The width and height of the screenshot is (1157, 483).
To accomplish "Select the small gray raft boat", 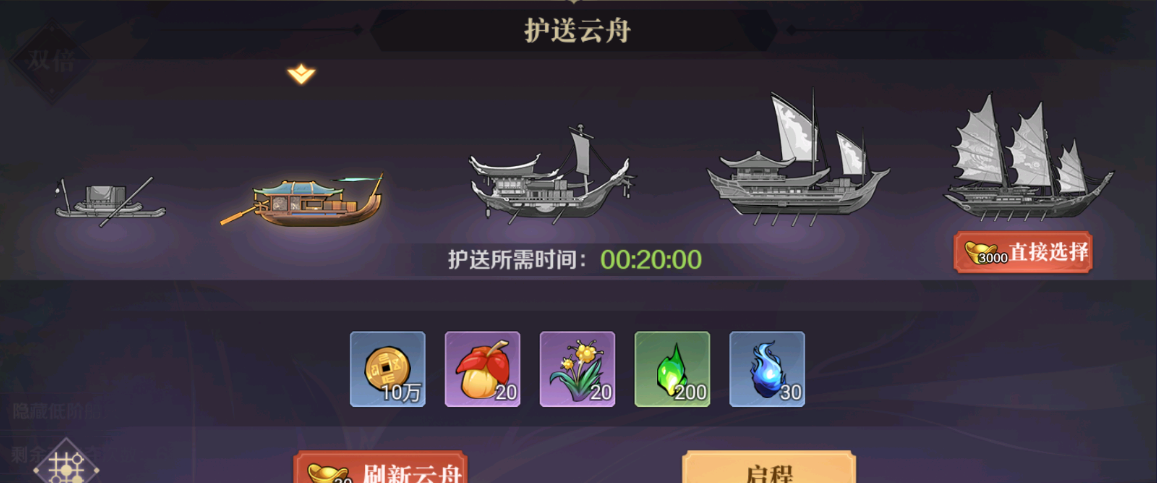I will (109, 202).
